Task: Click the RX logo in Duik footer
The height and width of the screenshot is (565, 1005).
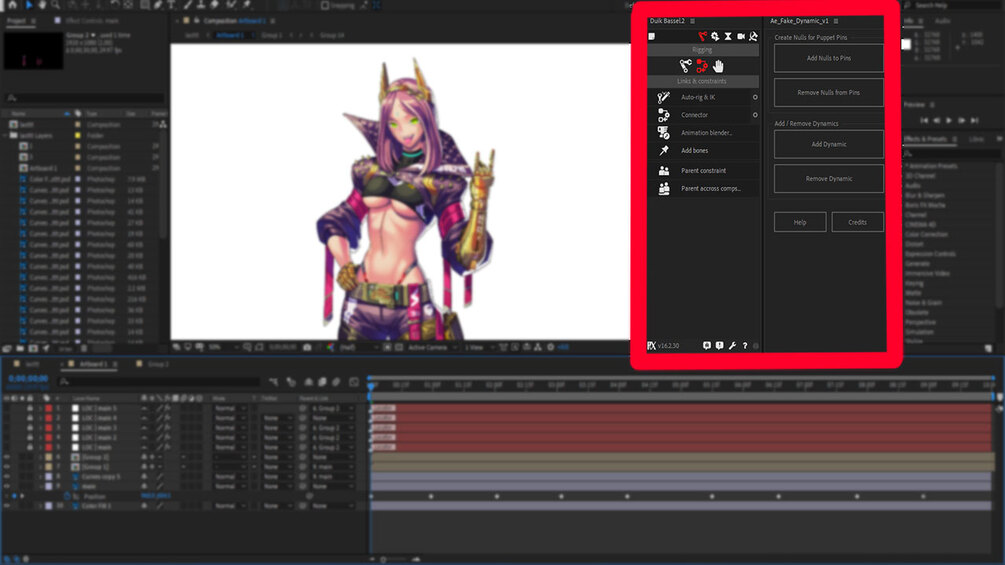Action: pyautogui.click(x=651, y=345)
